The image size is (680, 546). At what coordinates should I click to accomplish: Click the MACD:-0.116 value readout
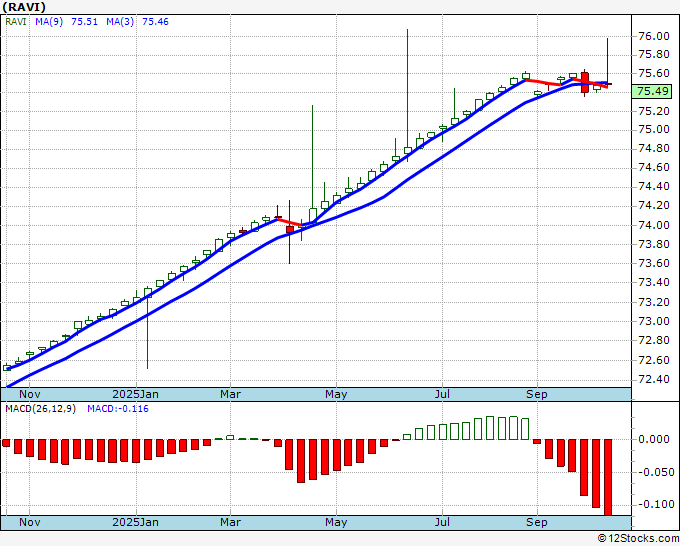(118, 409)
